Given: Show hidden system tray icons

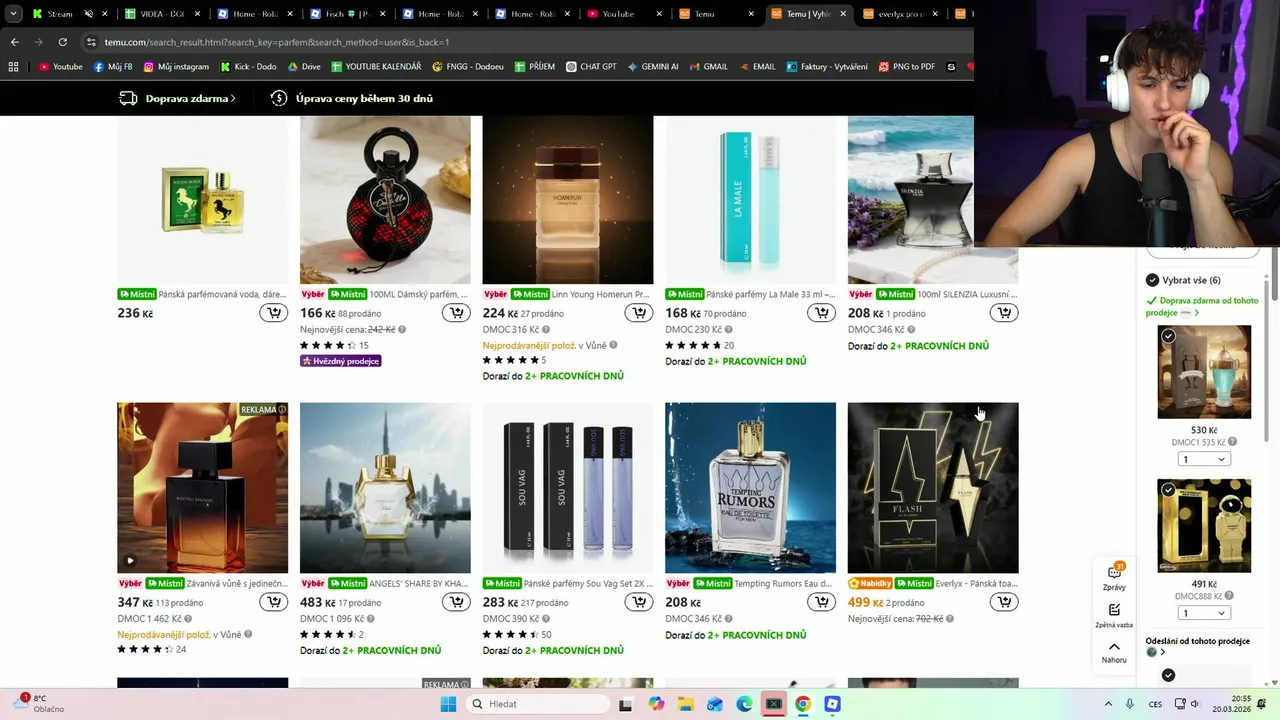Looking at the screenshot, I should point(1108,704).
